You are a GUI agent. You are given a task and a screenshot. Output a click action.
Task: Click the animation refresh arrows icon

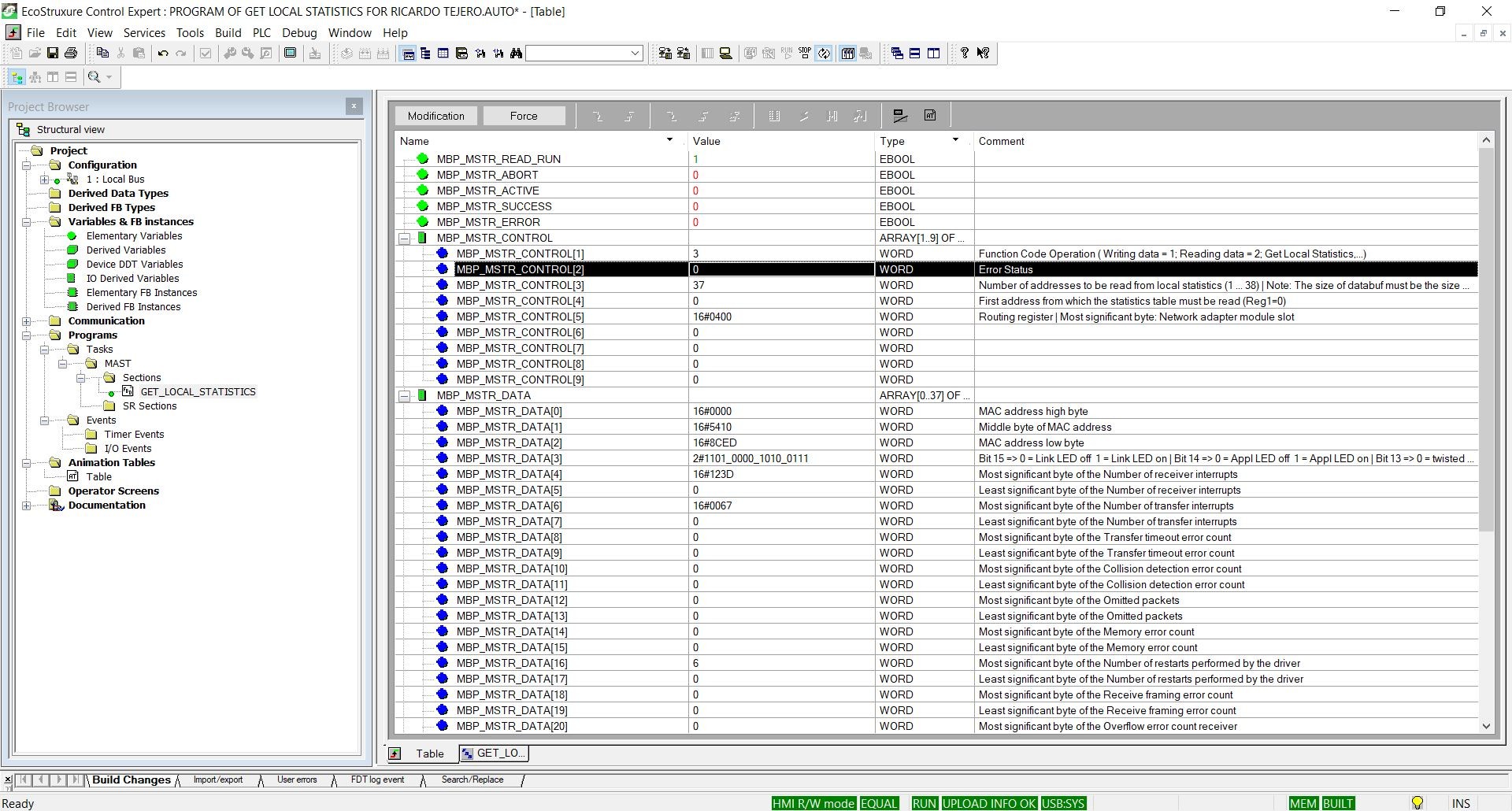(824, 53)
